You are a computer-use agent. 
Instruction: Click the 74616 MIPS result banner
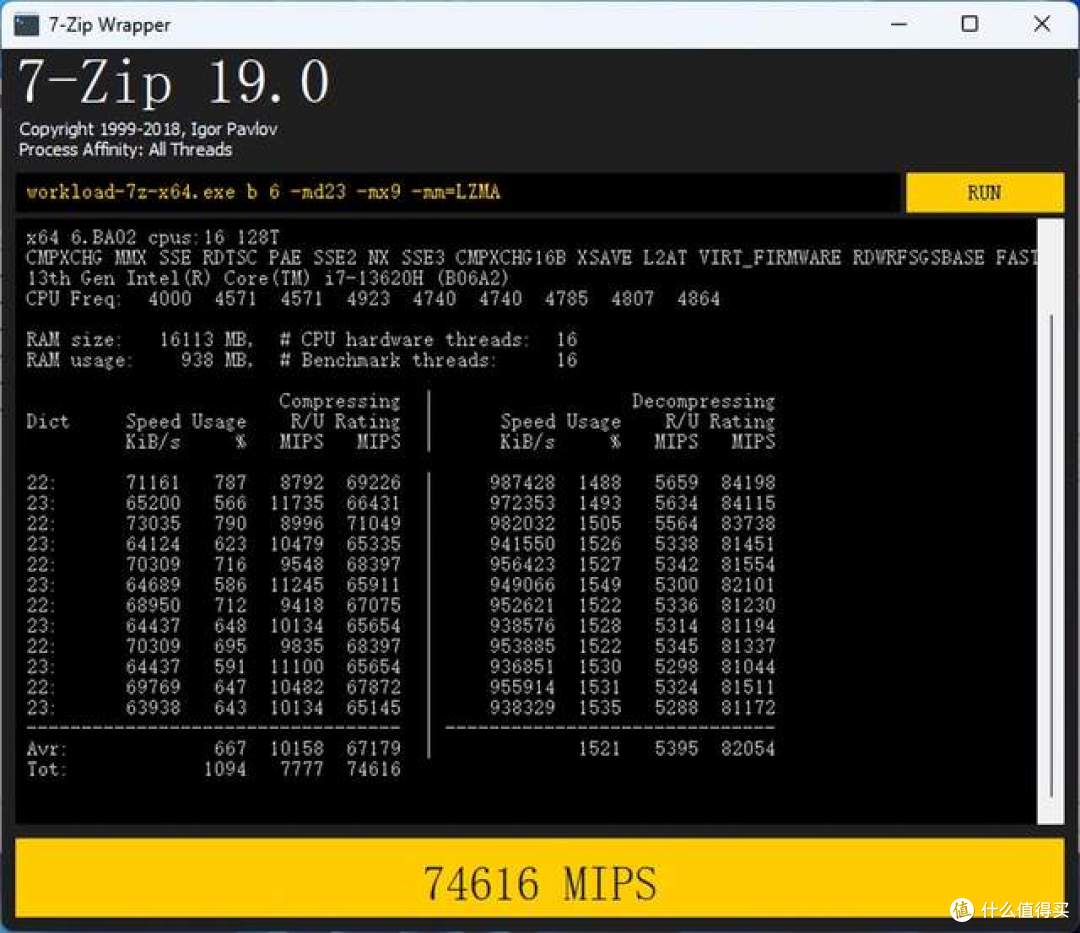click(x=539, y=879)
